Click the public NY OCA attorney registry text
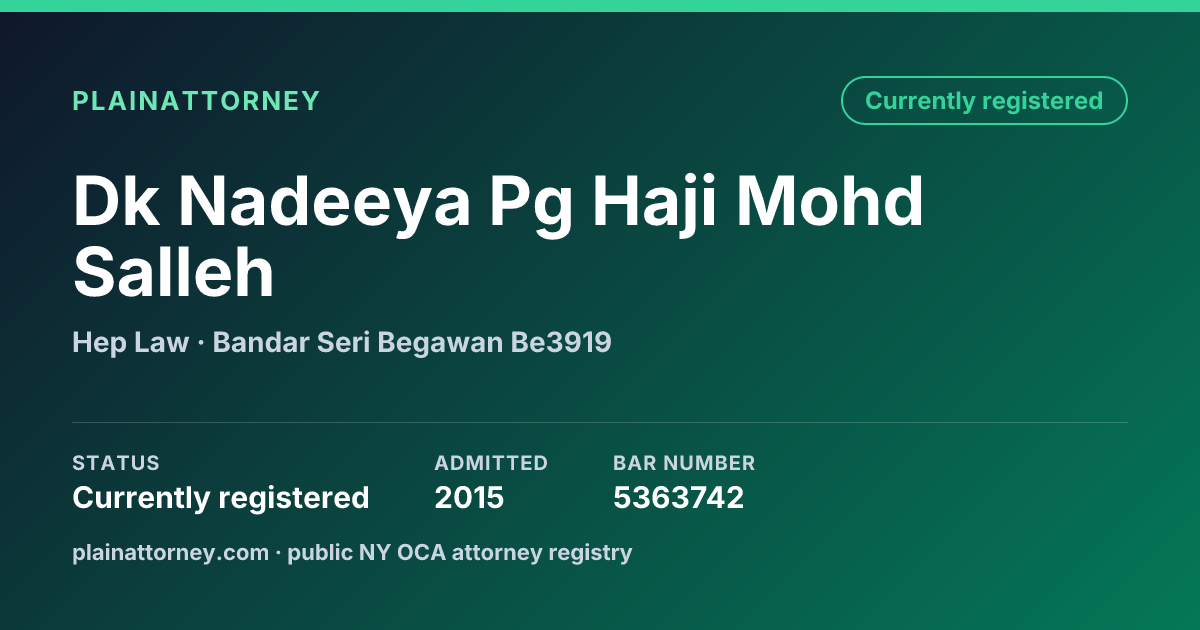The width and height of the screenshot is (1200, 630). pyautogui.click(x=460, y=552)
